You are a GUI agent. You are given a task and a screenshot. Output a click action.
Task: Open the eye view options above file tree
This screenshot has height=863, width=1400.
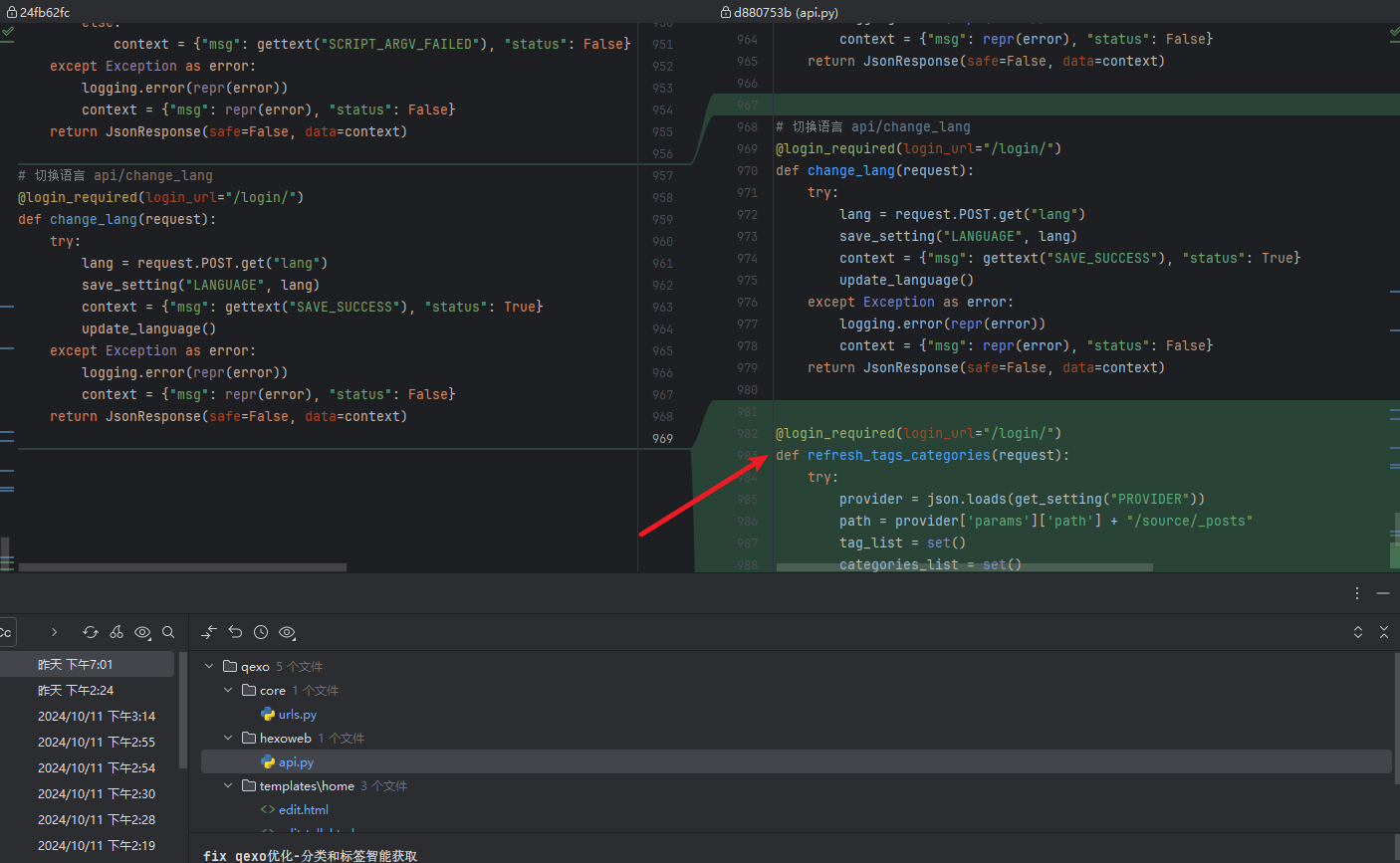click(288, 632)
